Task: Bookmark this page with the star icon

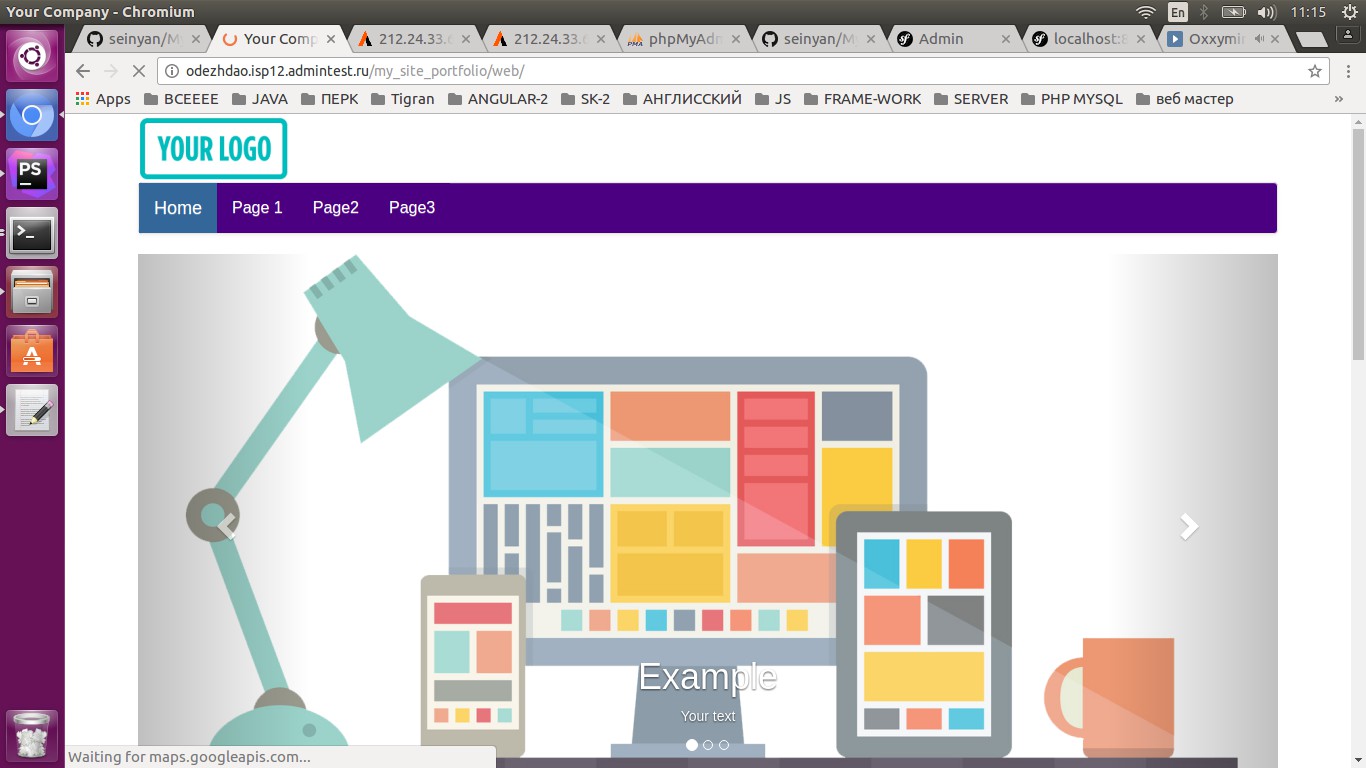Action: pyautogui.click(x=1315, y=71)
